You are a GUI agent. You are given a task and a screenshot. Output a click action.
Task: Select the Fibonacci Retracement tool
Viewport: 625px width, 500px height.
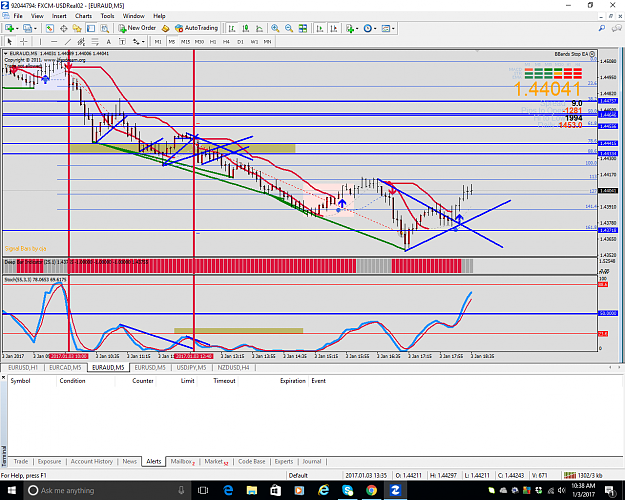[95, 41]
